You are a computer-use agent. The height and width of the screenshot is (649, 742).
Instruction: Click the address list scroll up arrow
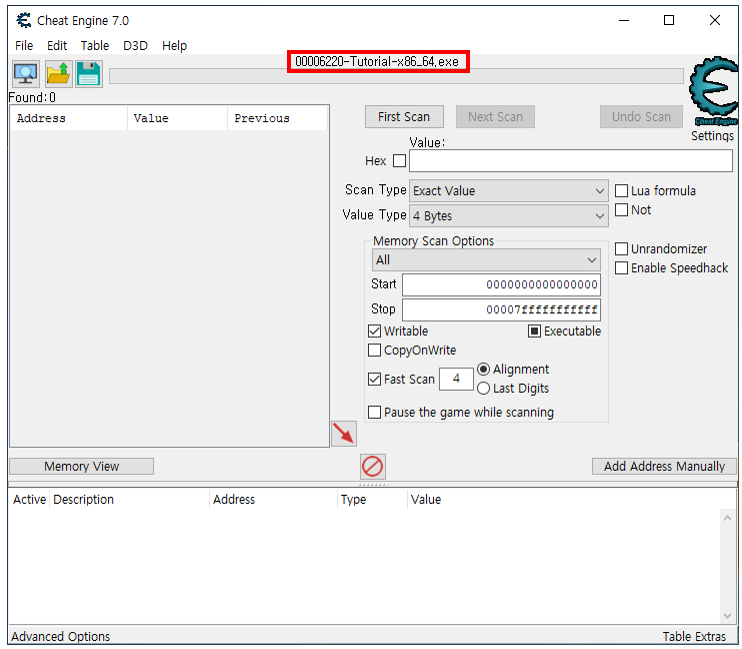coord(727,518)
